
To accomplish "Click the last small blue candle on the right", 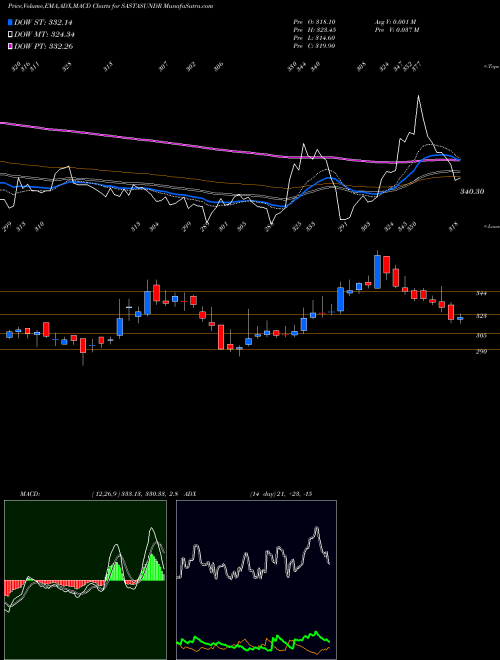I will (460, 319).
